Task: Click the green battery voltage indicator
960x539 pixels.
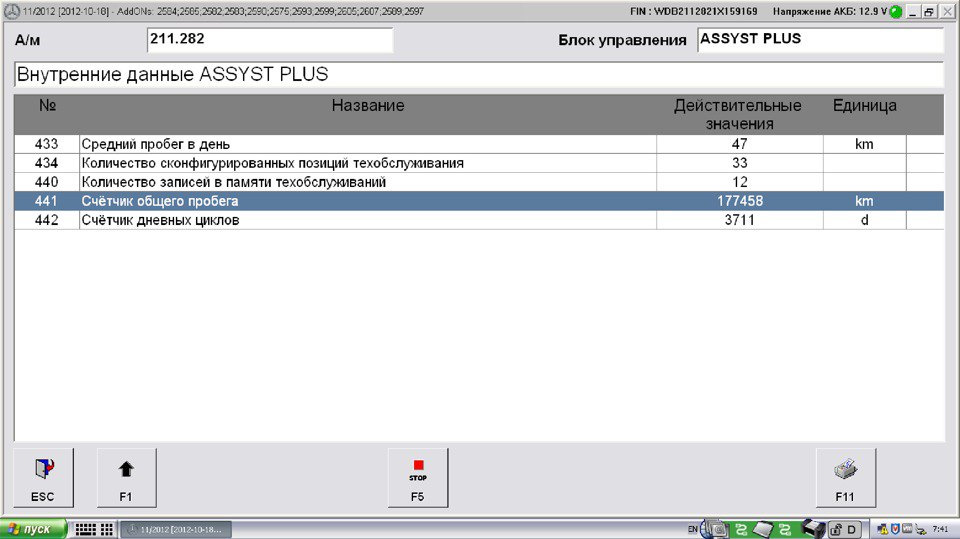Action: click(x=896, y=12)
